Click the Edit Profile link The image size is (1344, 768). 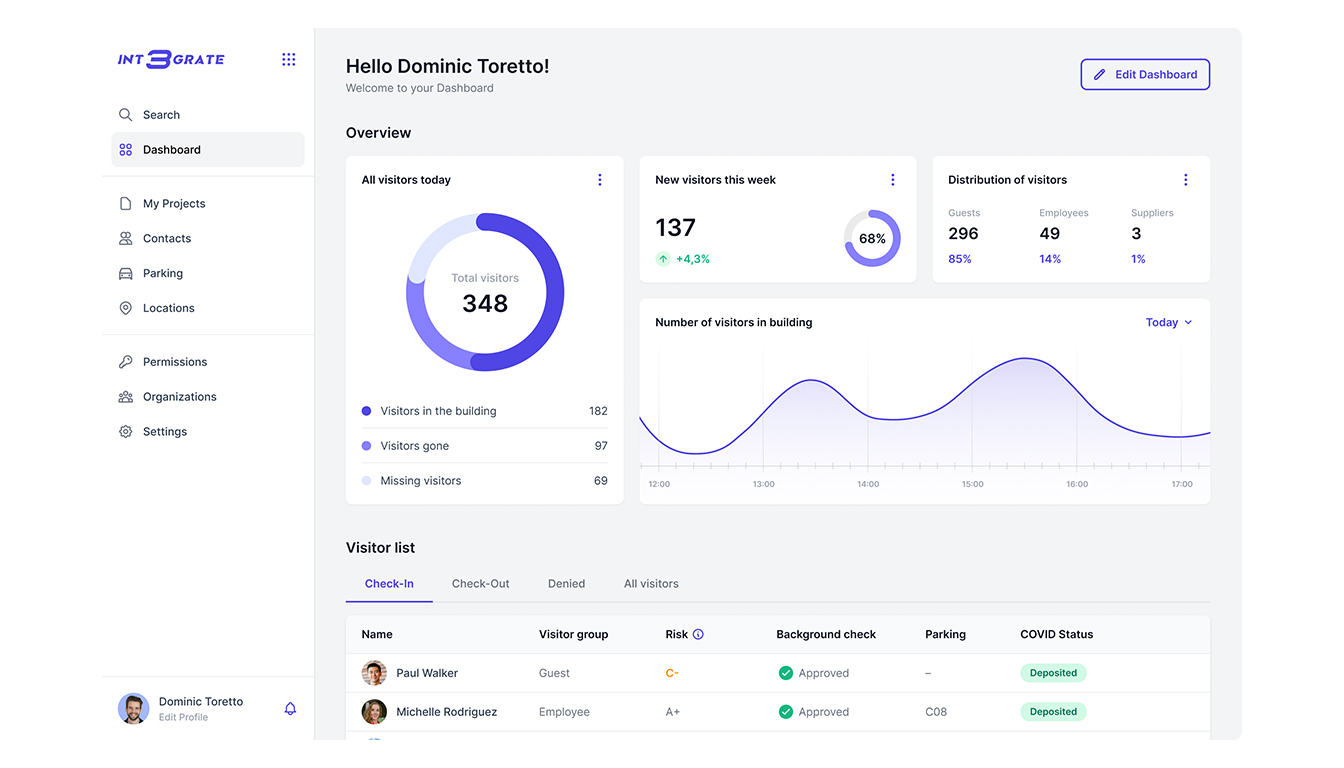click(x=183, y=717)
